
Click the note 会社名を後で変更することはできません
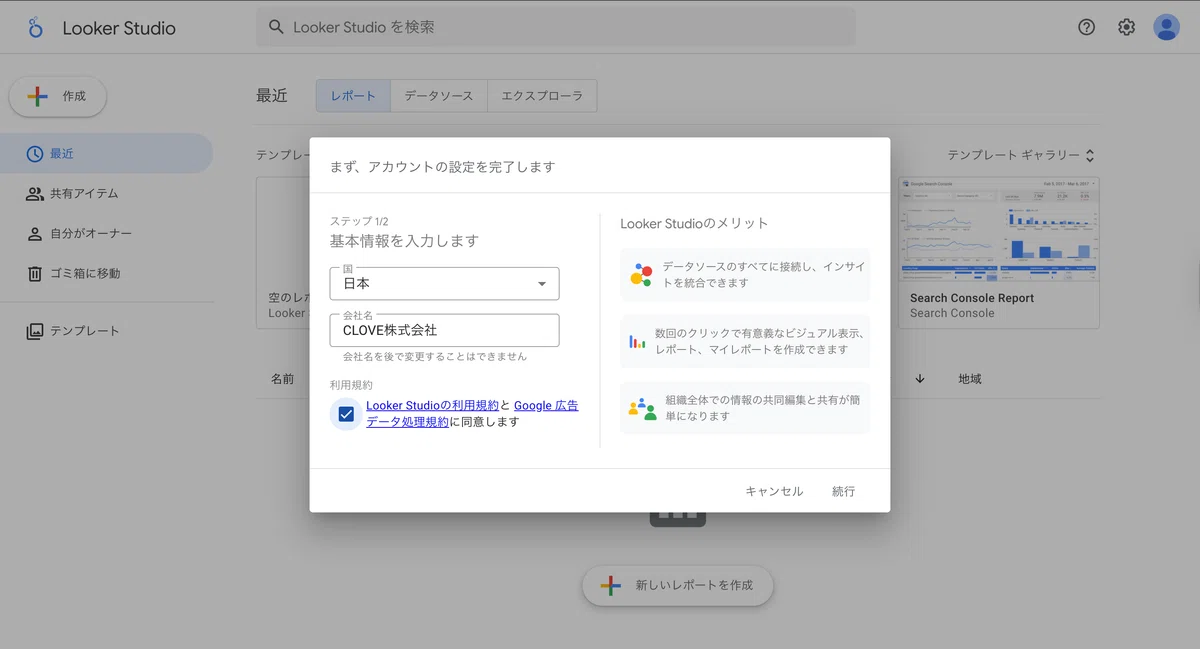pyautogui.click(x=434, y=356)
